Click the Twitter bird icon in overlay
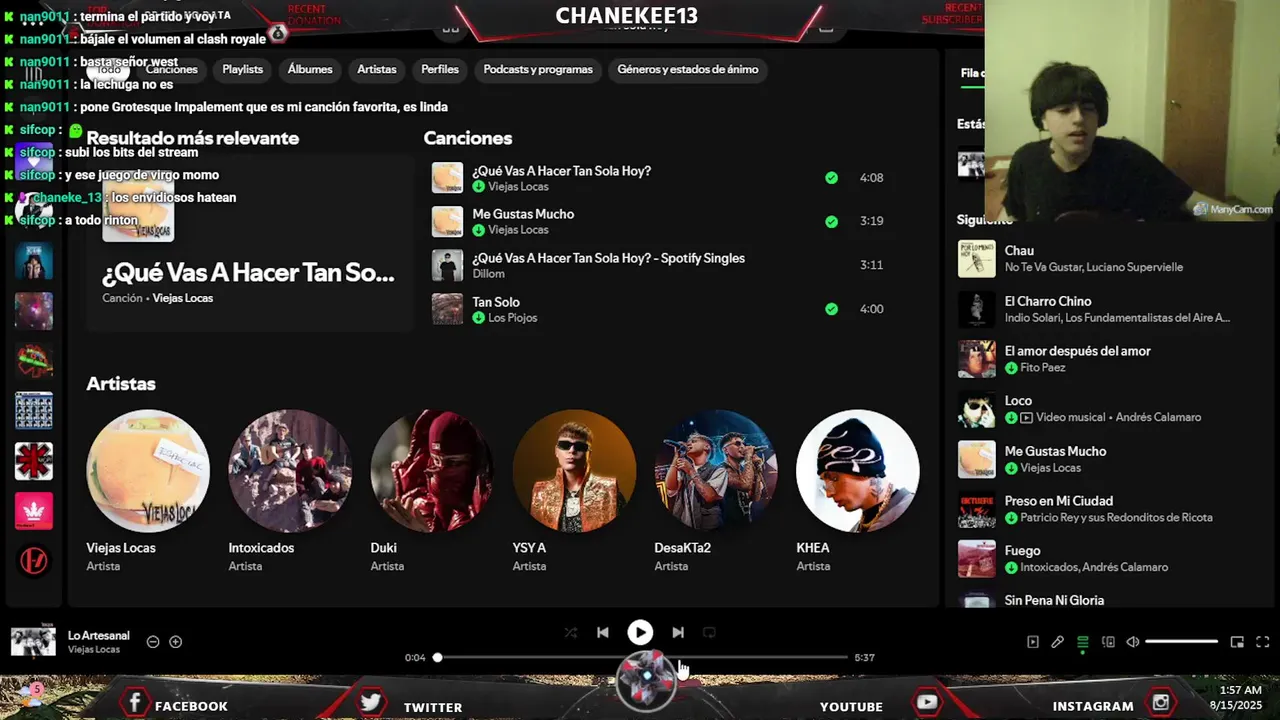 [371, 703]
